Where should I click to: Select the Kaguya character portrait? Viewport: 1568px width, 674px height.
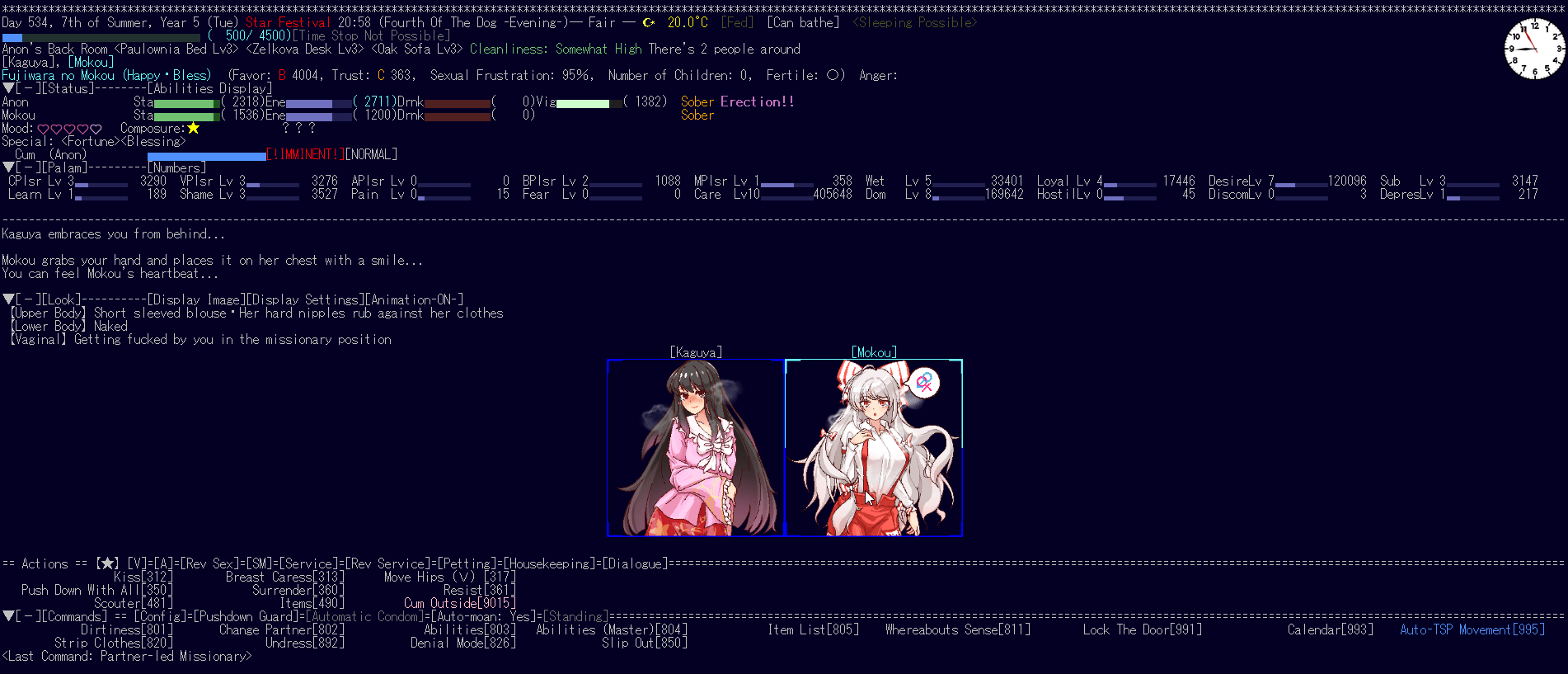click(x=696, y=448)
